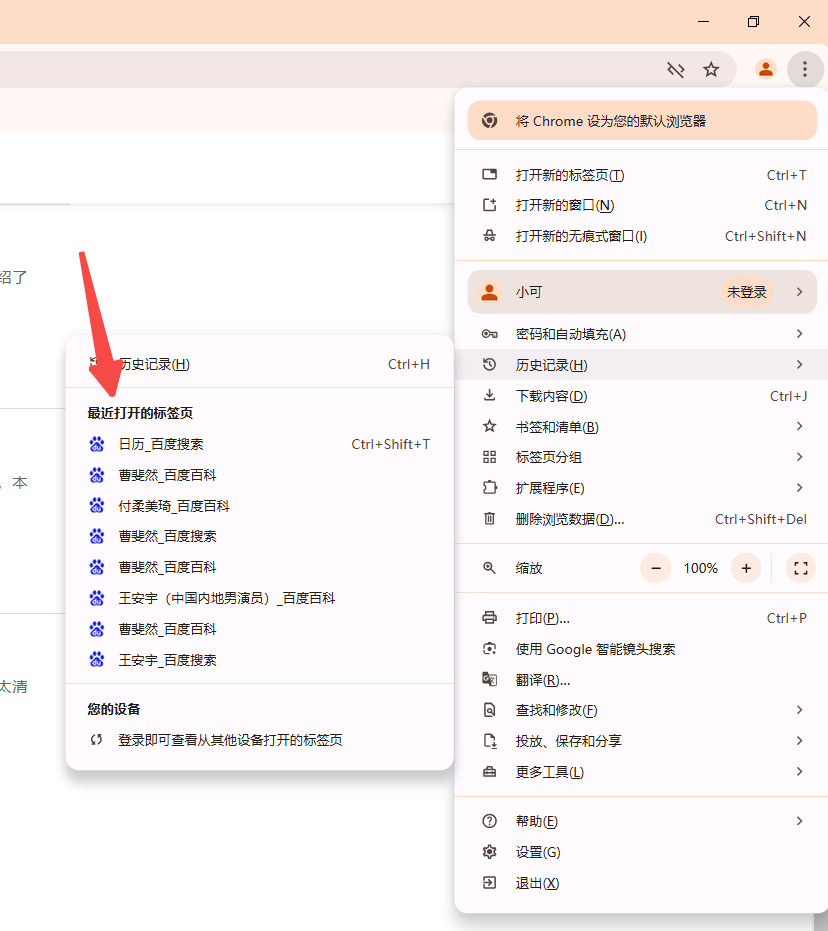
Task: Reopen 王安宇_百度搜索 recent tab
Action: pos(260,660)
